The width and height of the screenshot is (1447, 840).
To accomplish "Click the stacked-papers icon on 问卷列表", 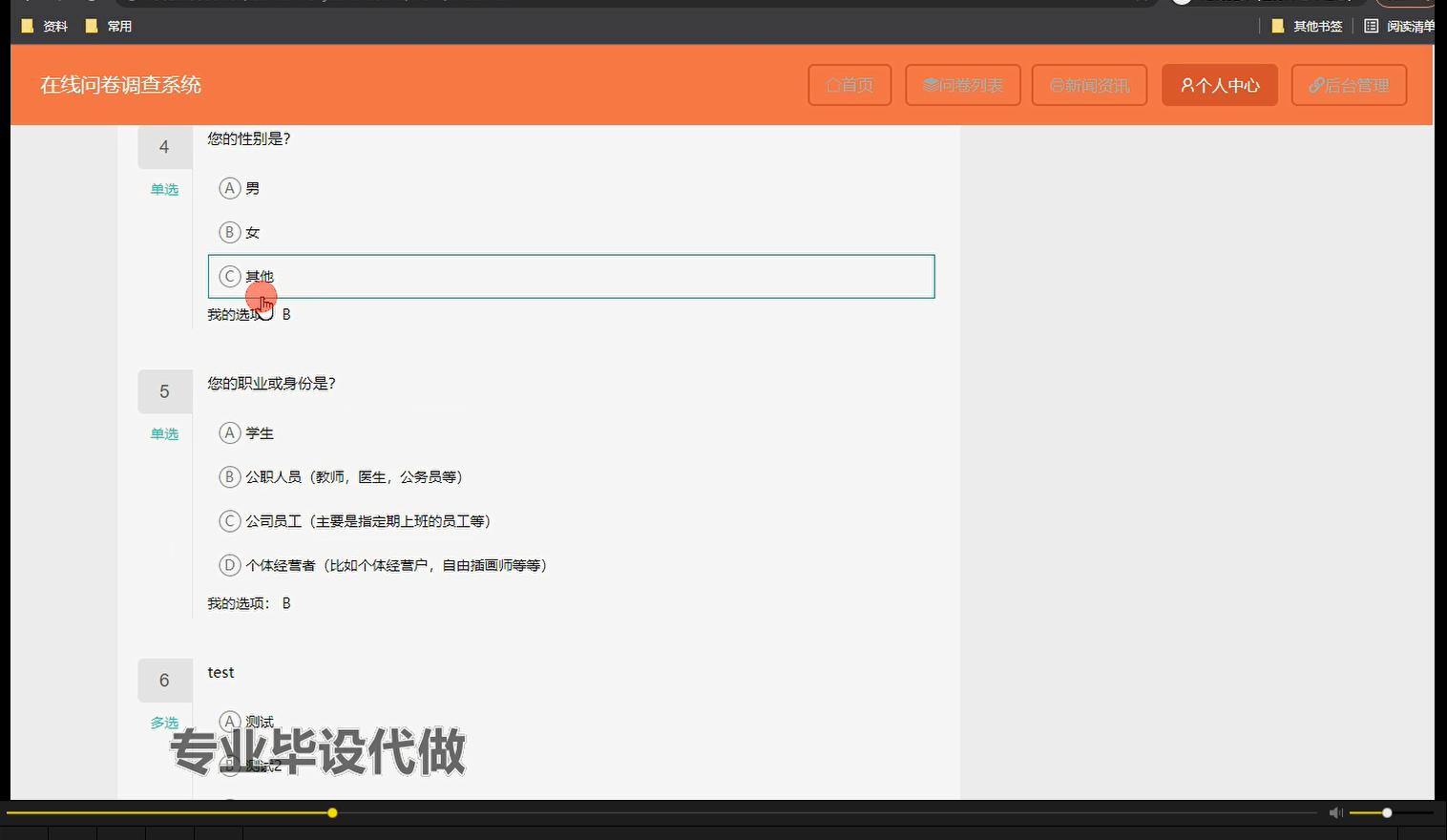I will pos(931,84).
